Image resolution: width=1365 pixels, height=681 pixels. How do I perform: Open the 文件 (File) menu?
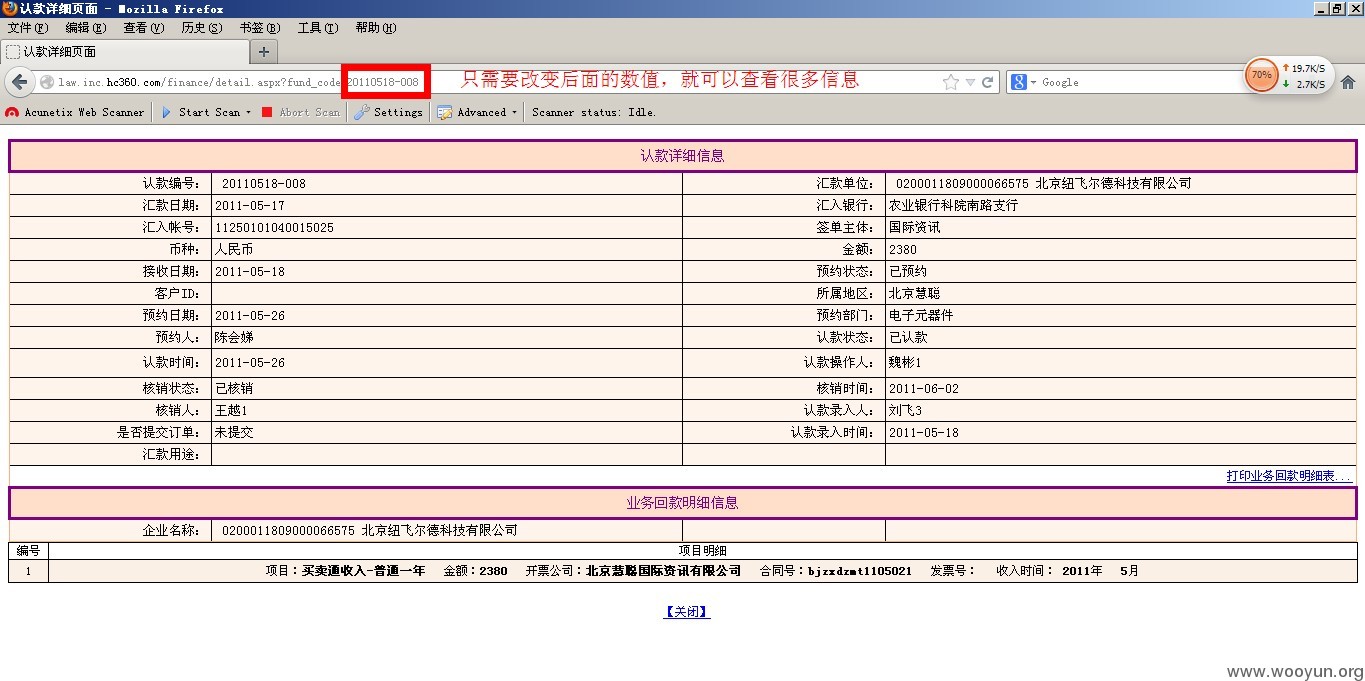click(27, 28)
